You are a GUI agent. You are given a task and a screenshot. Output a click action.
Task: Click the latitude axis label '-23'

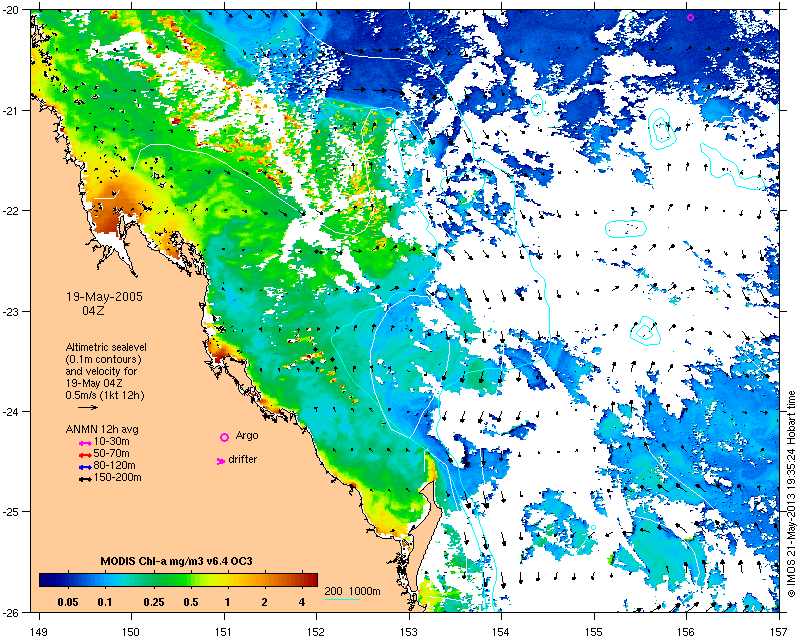click(11, 311)
